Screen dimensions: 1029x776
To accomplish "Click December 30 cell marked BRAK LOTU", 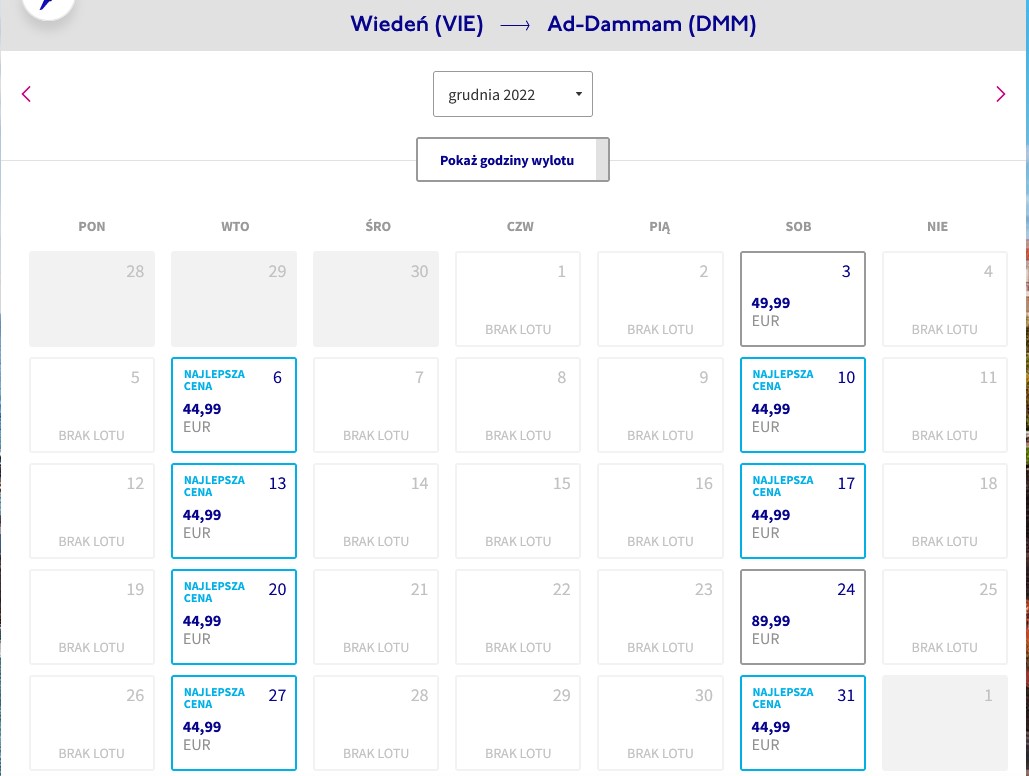I will click(660, 723).
